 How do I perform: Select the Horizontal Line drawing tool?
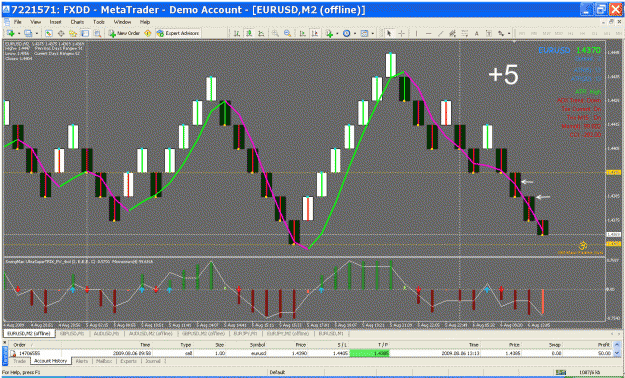click(x=428, y=33)
